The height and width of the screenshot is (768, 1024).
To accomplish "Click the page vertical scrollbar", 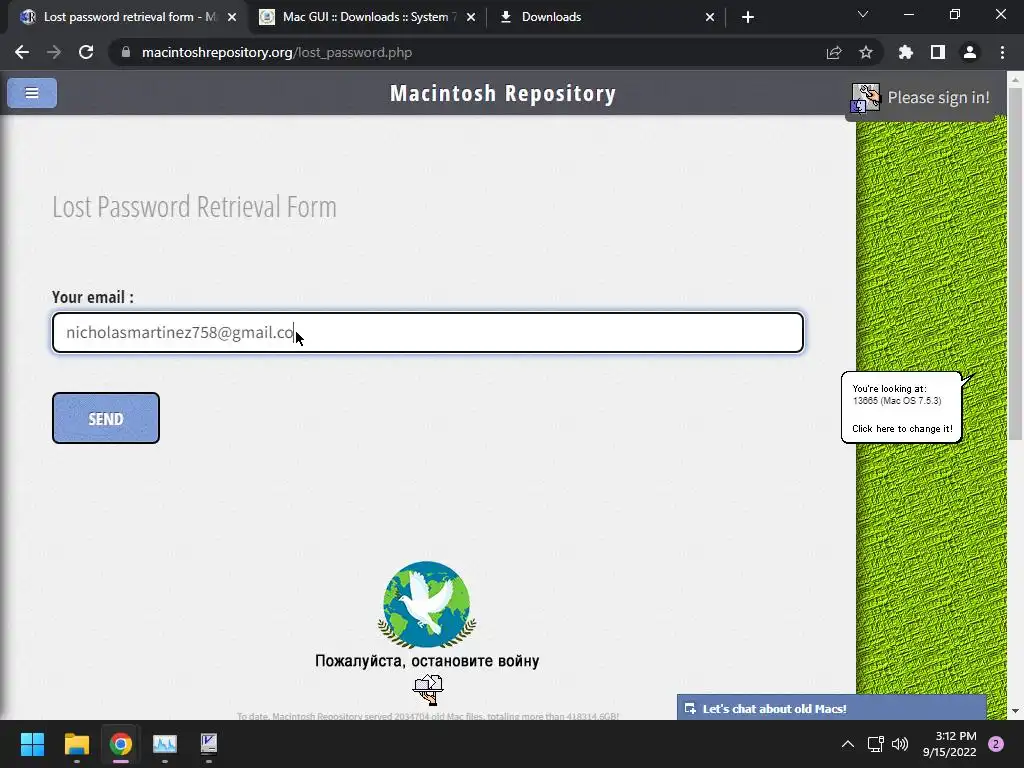I will coord(1015,264).
